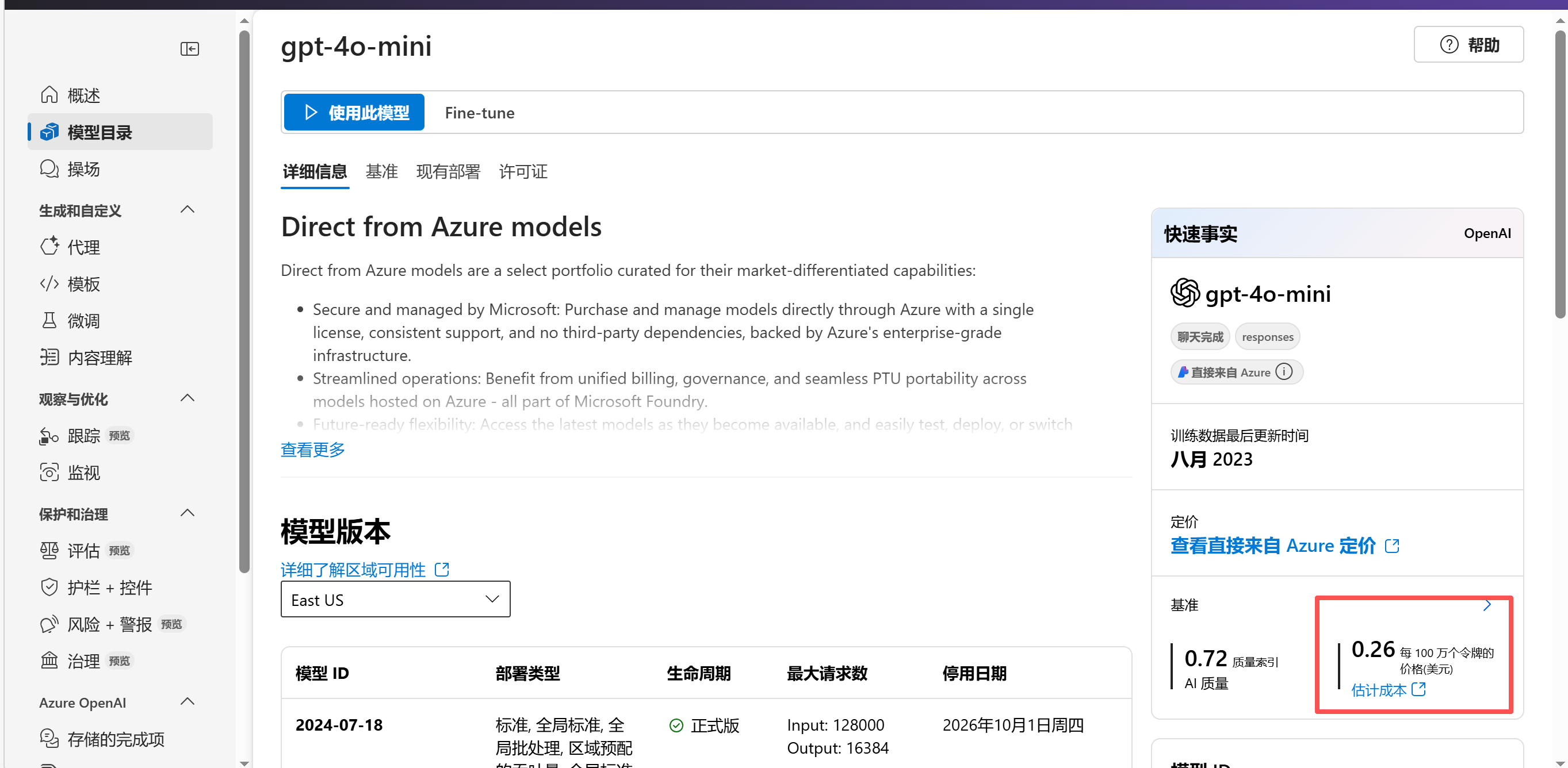Click the external link icon after 估计成本
The height and width of the screenshot is (768, 1568).
click(x=1419, y=689)
